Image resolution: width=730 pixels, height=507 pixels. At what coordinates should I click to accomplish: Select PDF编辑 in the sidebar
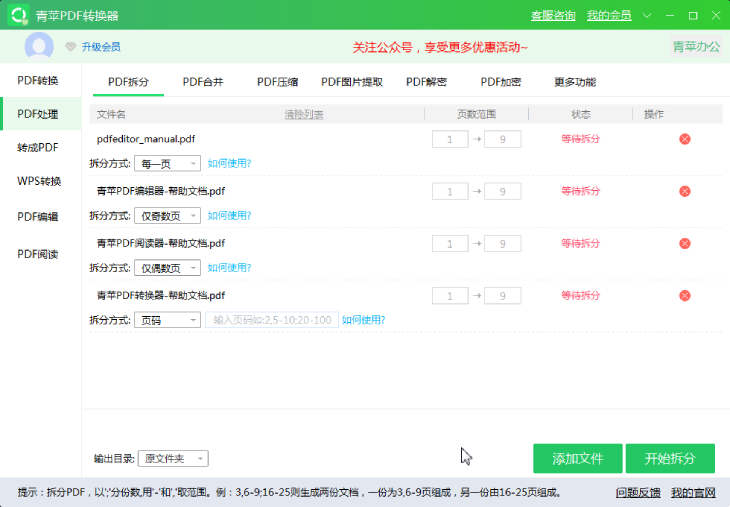pyautogui.click(x=41, y=216)
